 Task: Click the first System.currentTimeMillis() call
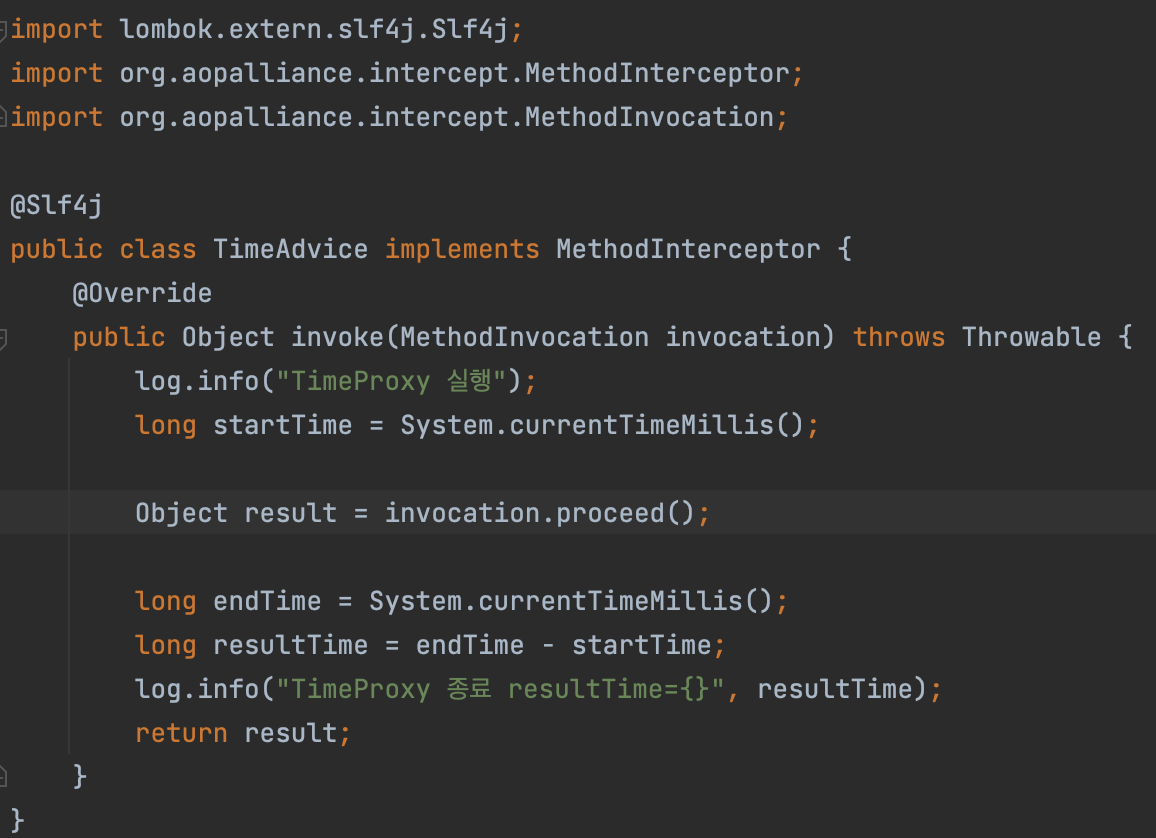point(602,425)
